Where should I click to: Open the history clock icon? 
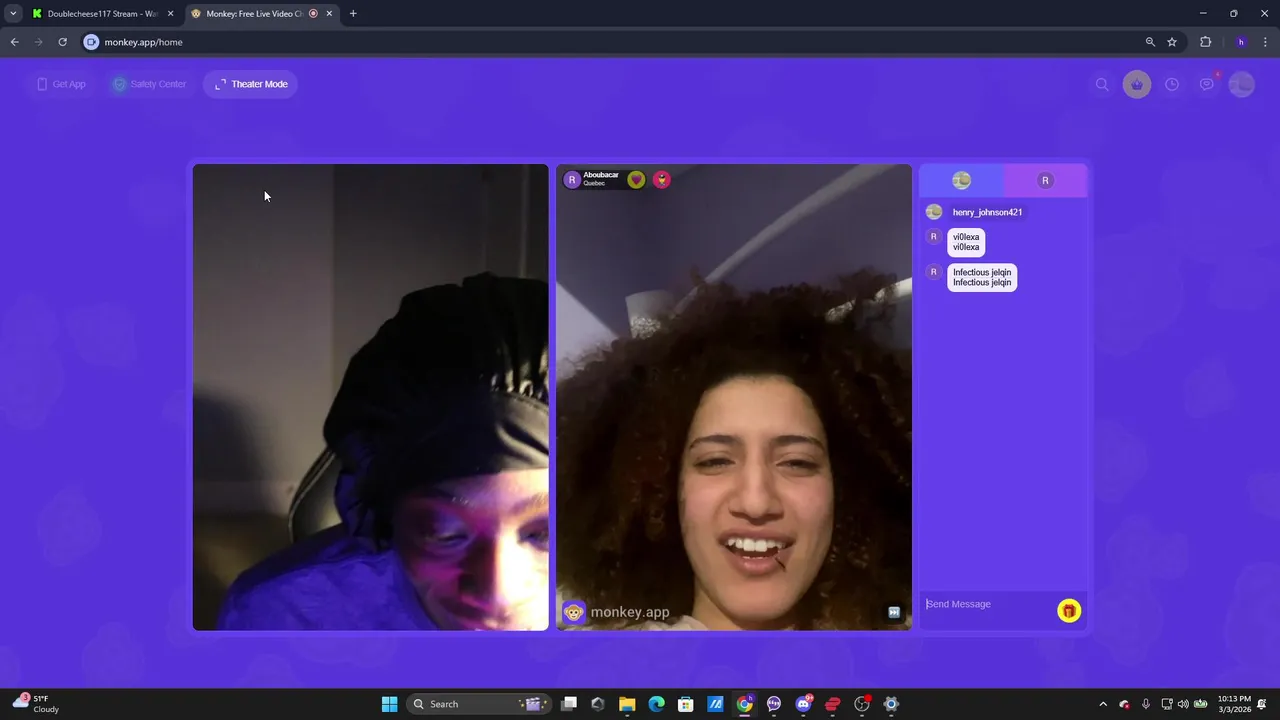pyautogui.click(x=1172, y=85)
